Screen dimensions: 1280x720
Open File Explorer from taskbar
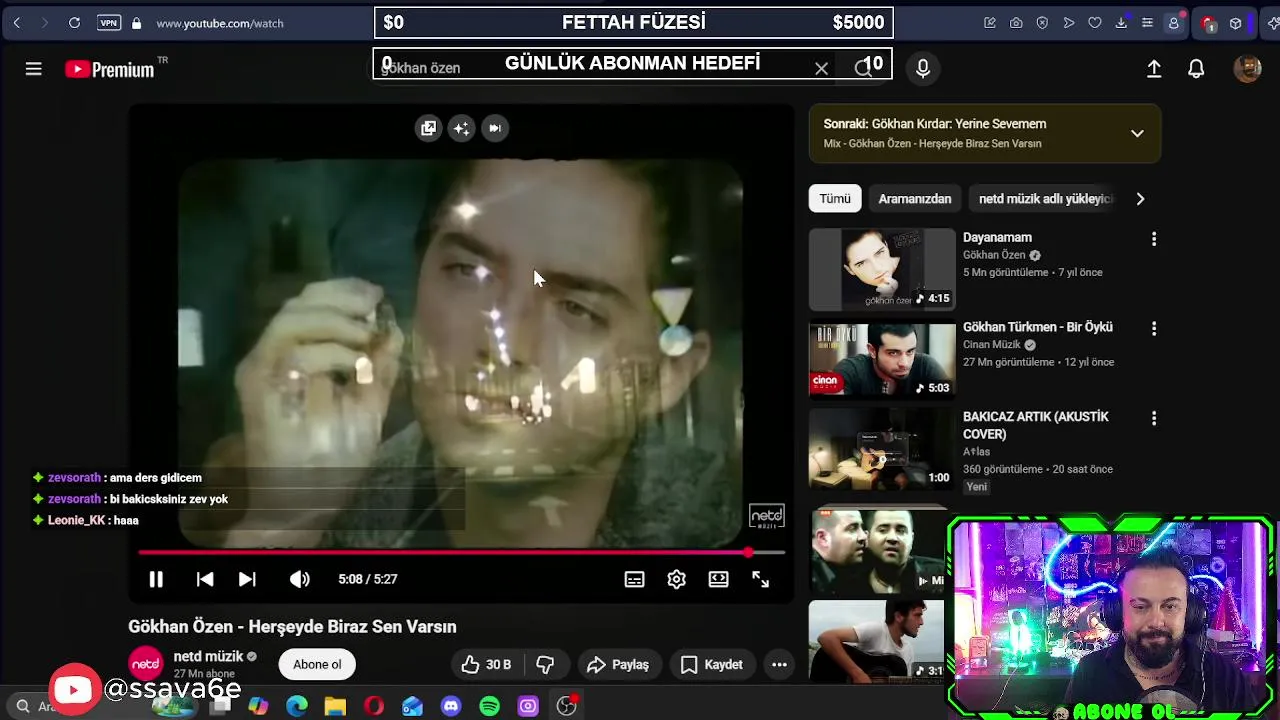point(335,706)
